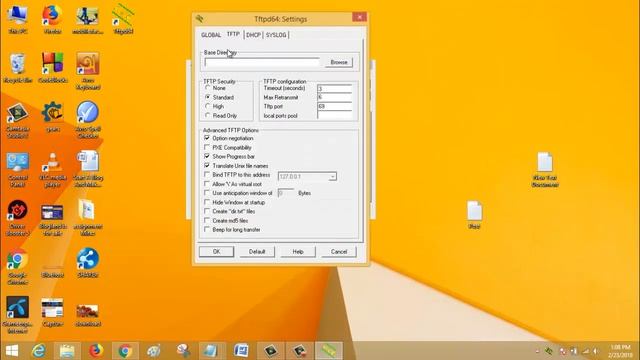Open File Explorer in the taskbar

(x=67, y=351)
